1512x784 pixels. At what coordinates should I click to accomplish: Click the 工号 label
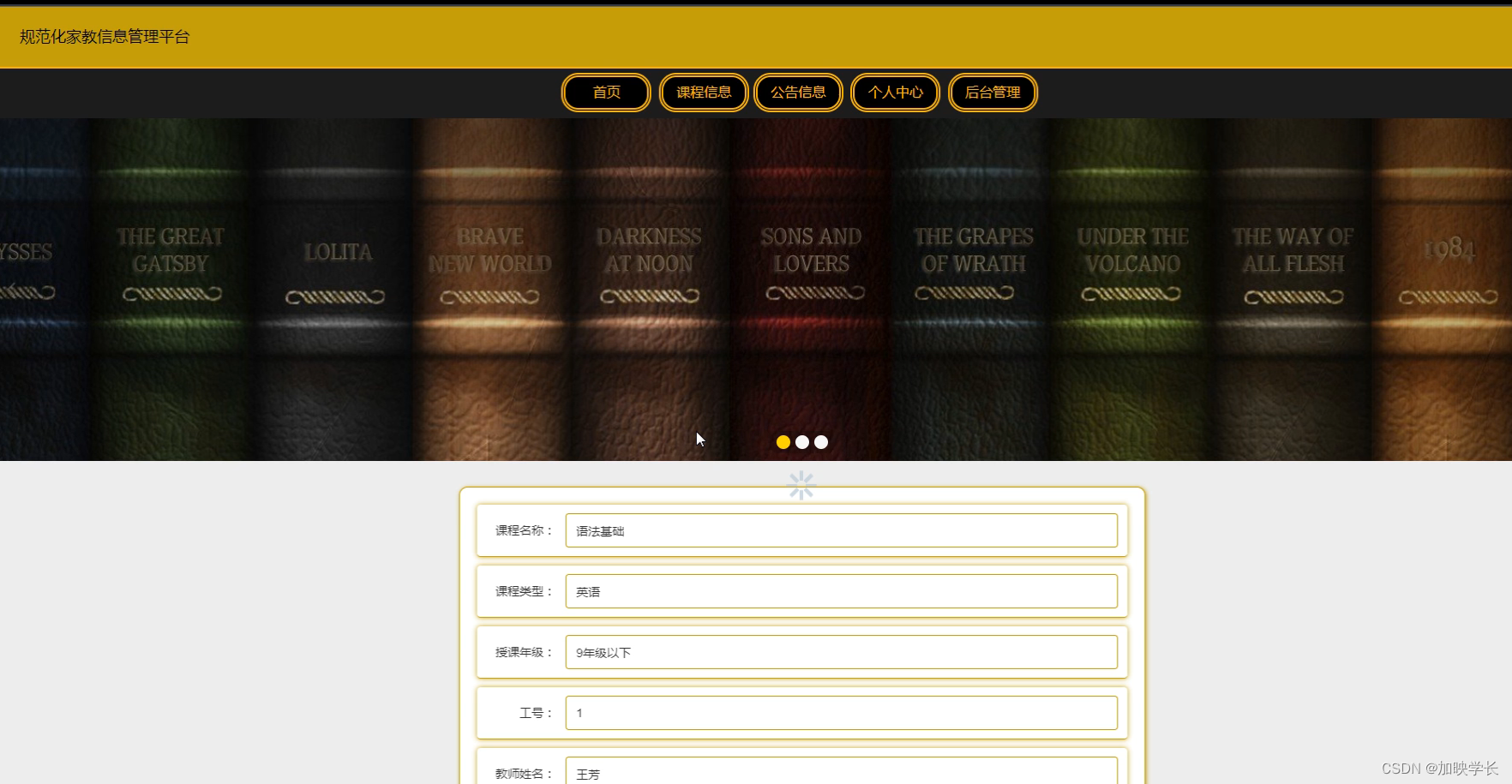pyautogui.click(x=537, y=713)
